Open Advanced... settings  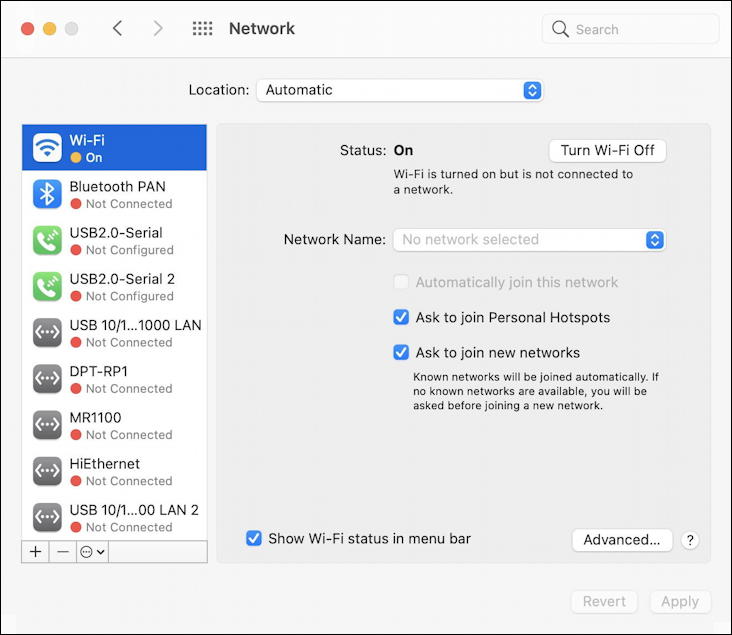pos(622,540)
